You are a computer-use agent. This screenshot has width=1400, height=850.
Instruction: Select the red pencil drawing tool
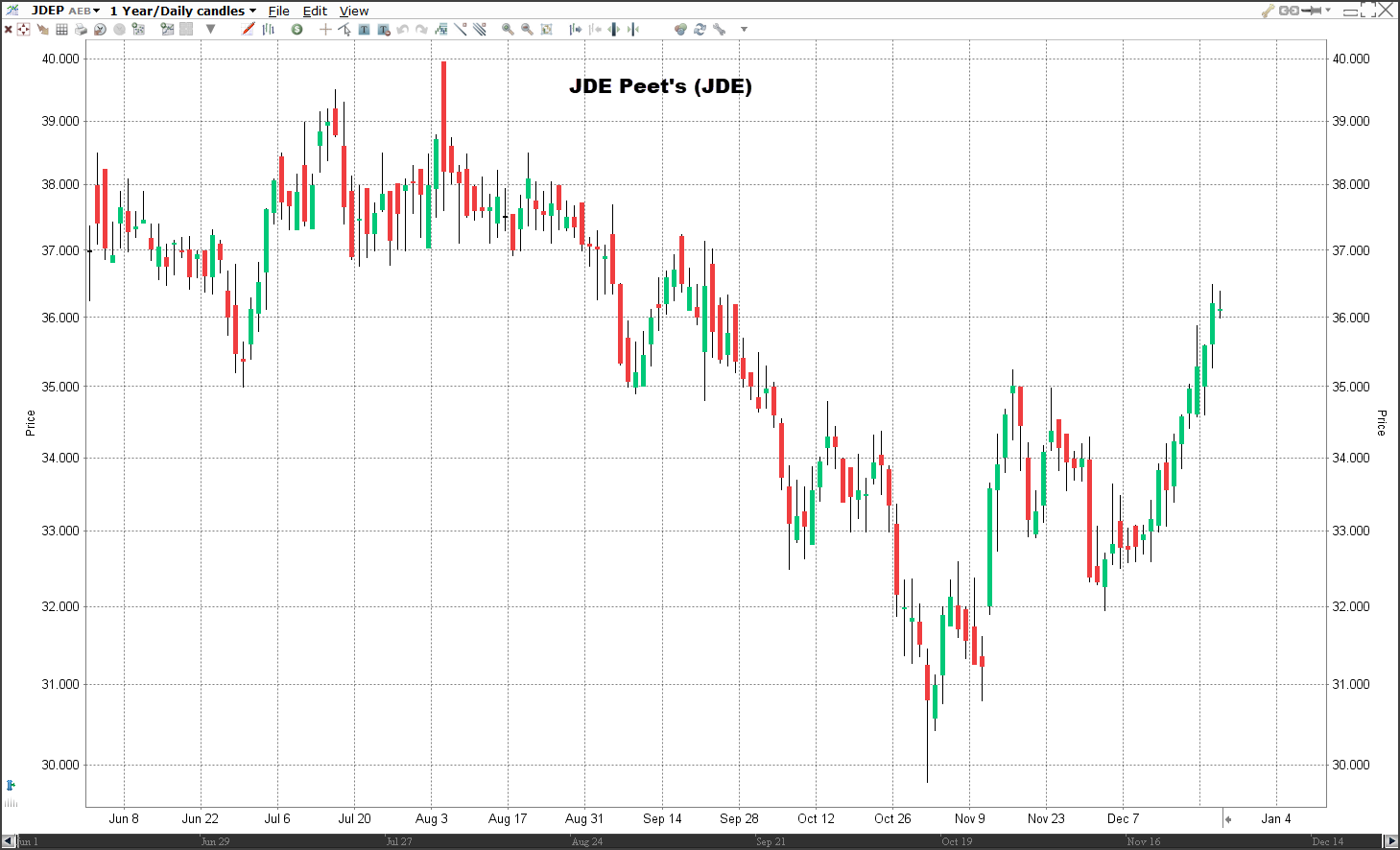pos(249,29)
